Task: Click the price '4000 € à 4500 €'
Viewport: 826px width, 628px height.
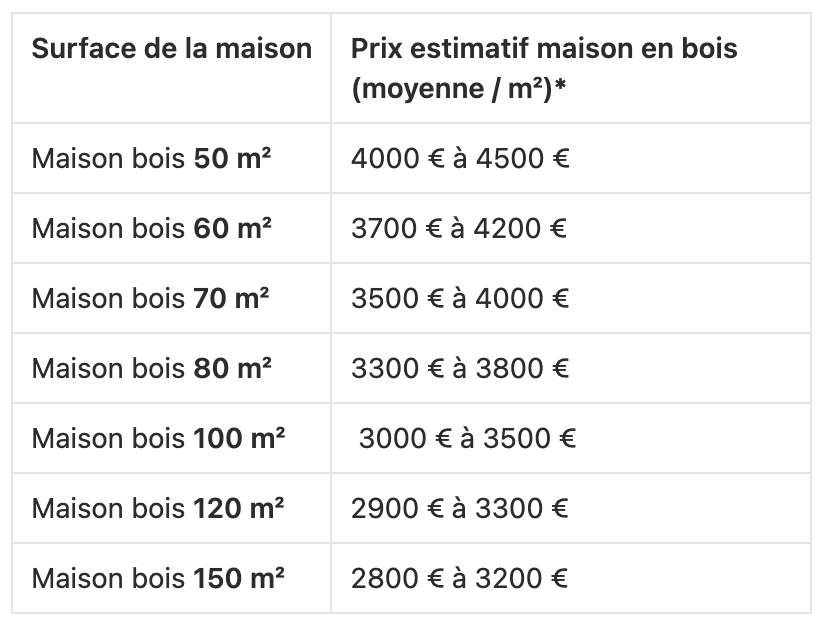Action: coord(460,159)
